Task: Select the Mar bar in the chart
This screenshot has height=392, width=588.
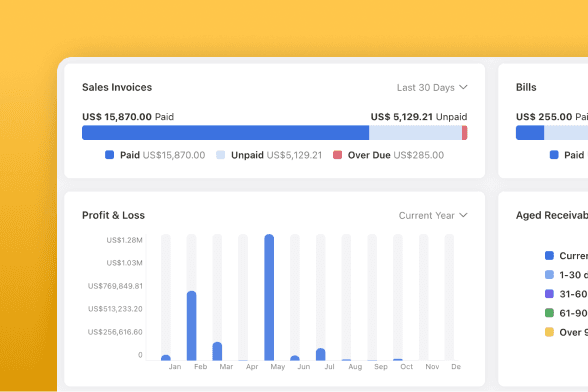Action: (217, 351)
